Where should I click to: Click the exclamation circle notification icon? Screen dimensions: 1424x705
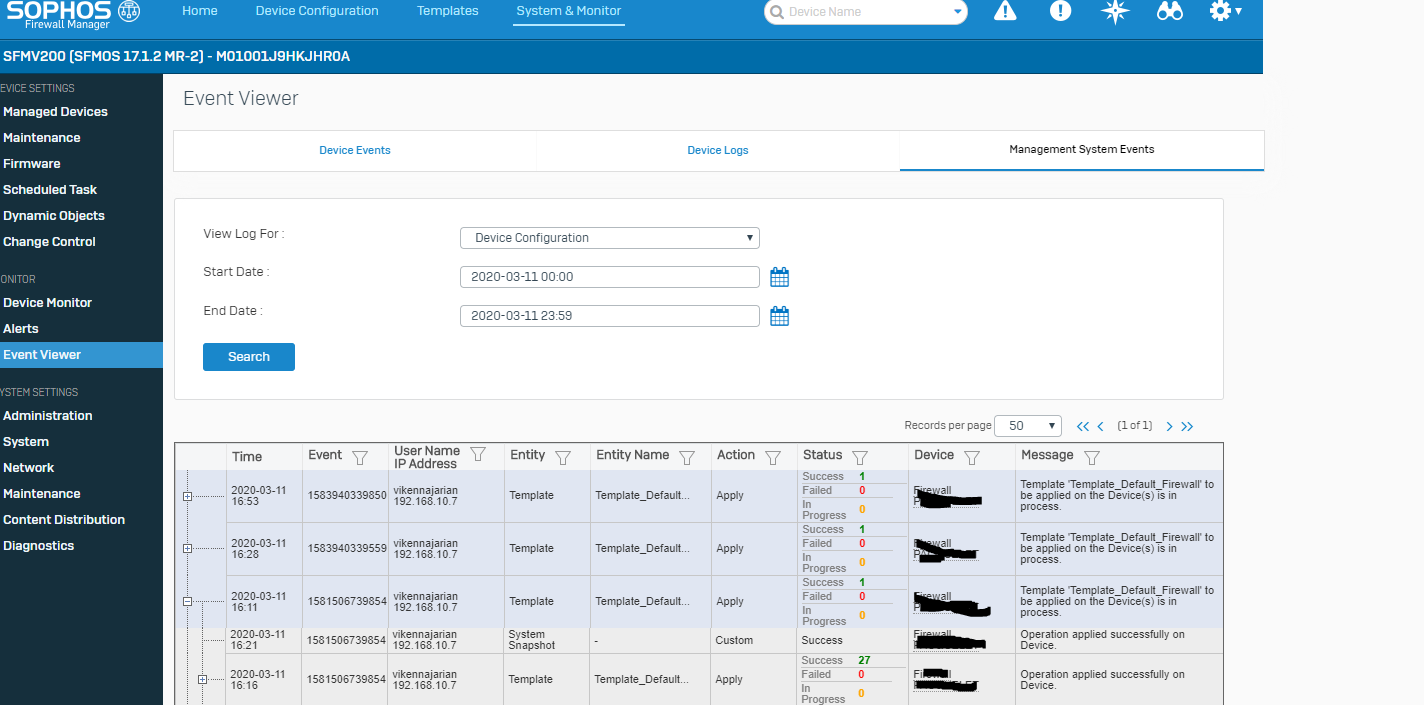coord(1061,11)
